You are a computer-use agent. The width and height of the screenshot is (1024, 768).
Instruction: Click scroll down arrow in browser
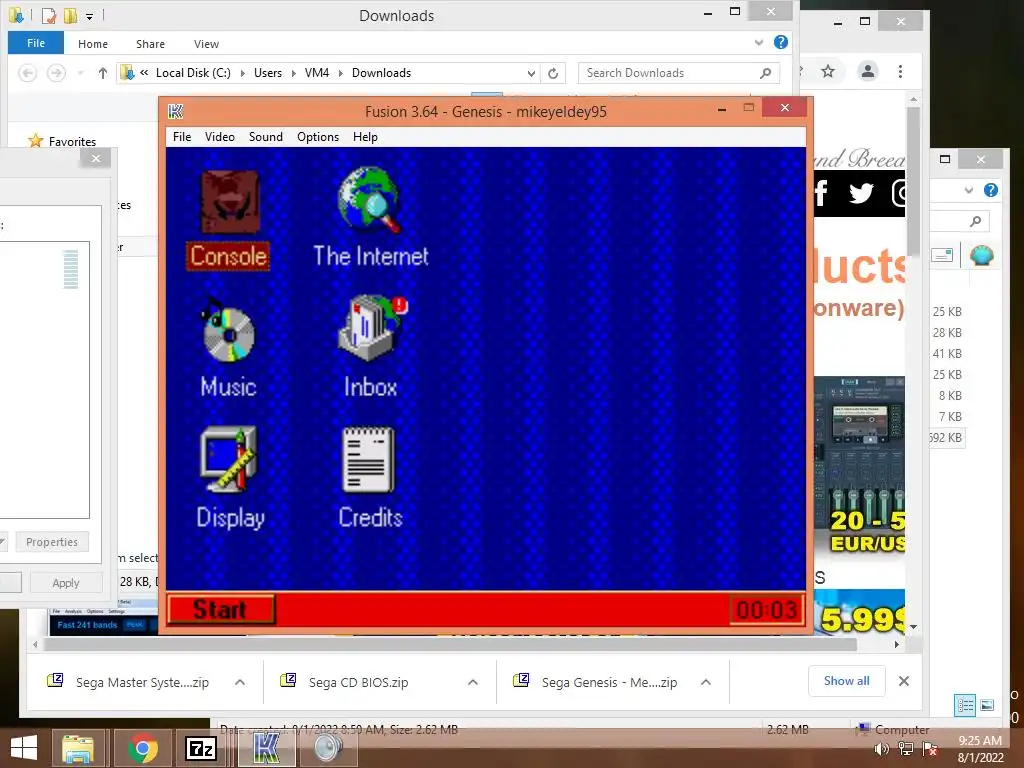(x=913, y=627)
